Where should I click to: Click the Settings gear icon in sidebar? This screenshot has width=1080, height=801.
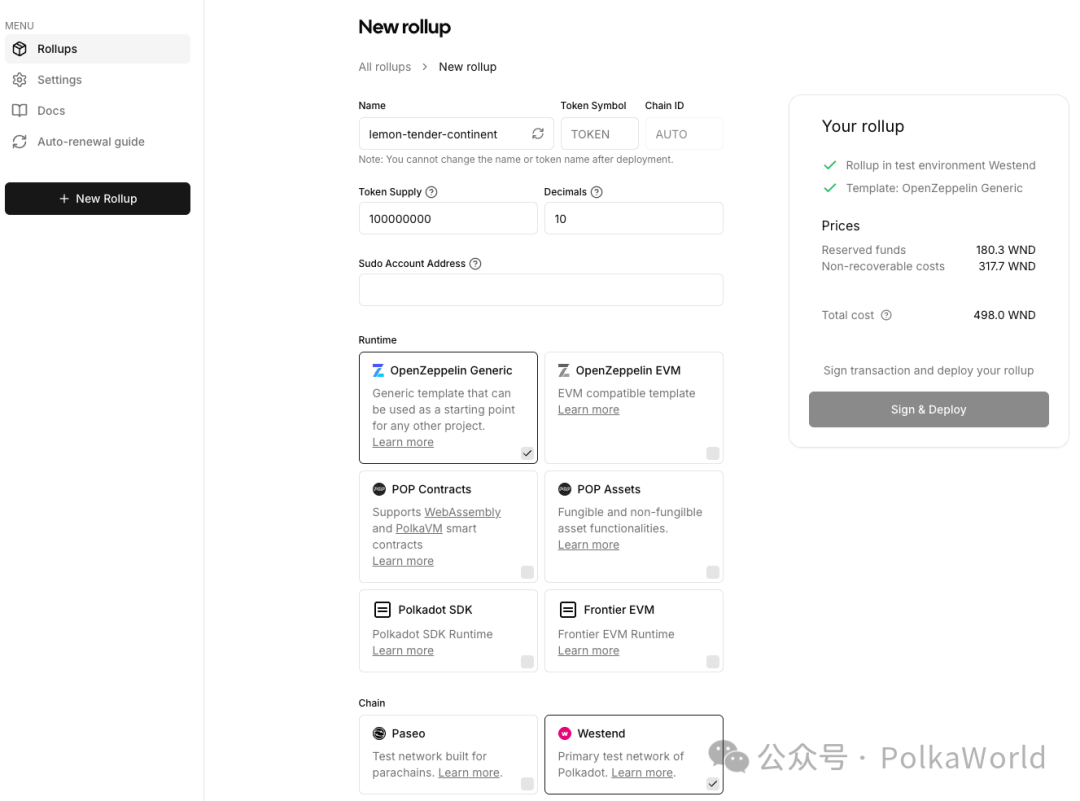pos(19,80)
